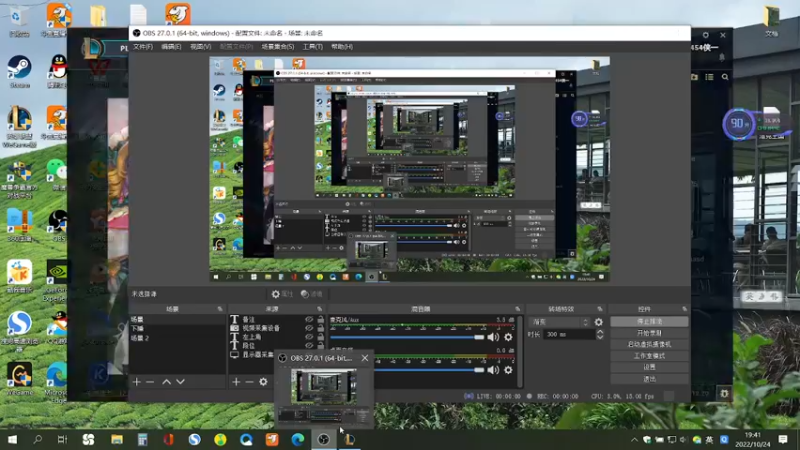Open the Microsoft Edge desktop shortcut
Image resolution: width=800 pixels, height=450 pixels.
[x=56, y=381]
